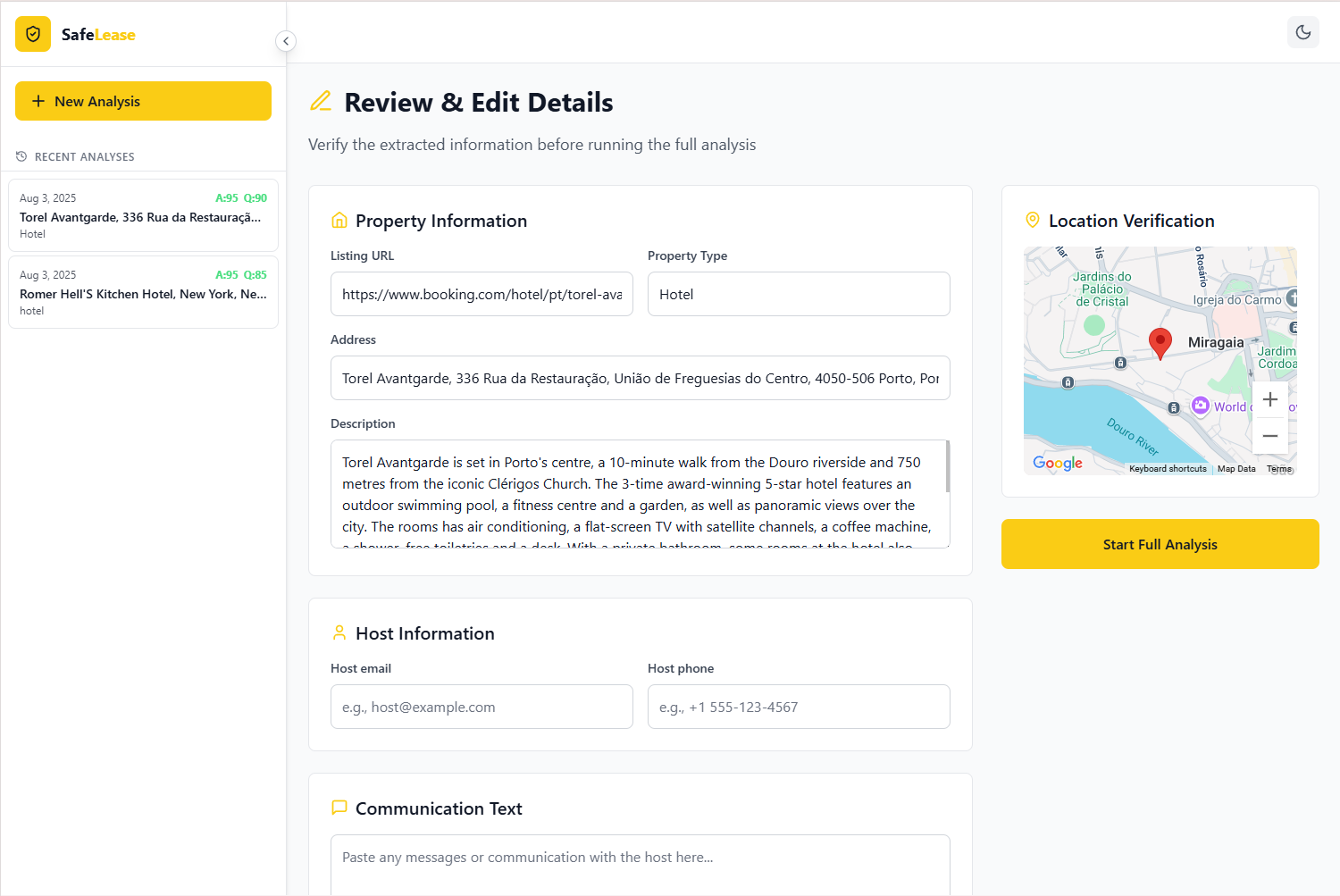
Task: Click the communication message text area
Action: click(x=640, y=865)
